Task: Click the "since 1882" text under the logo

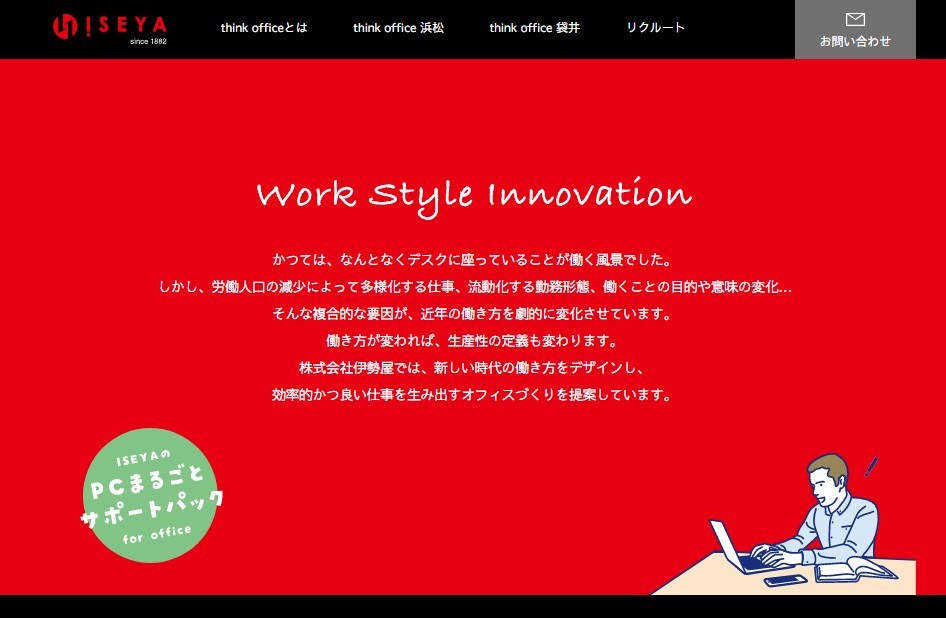Action: [148, 41]
